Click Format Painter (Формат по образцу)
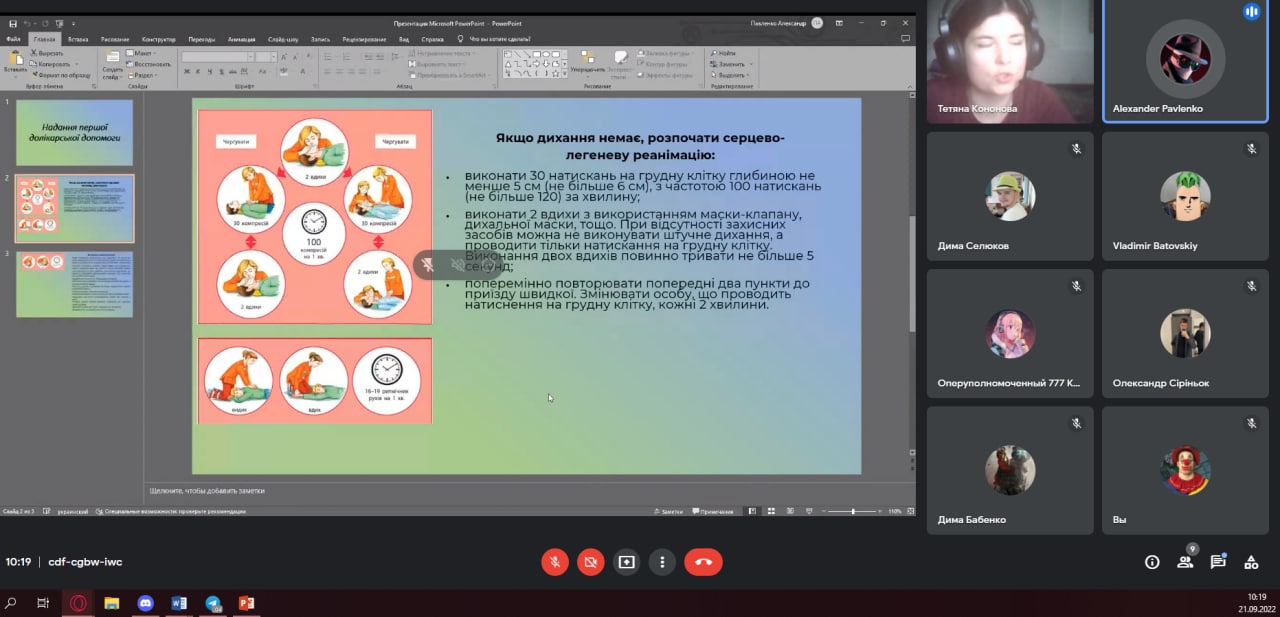 tap(62, 75)
